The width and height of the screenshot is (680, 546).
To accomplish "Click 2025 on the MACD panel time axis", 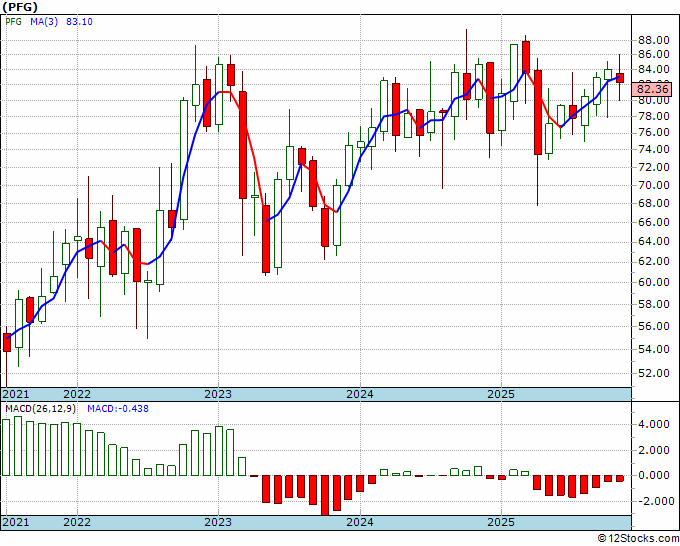I will pos(501,522).
